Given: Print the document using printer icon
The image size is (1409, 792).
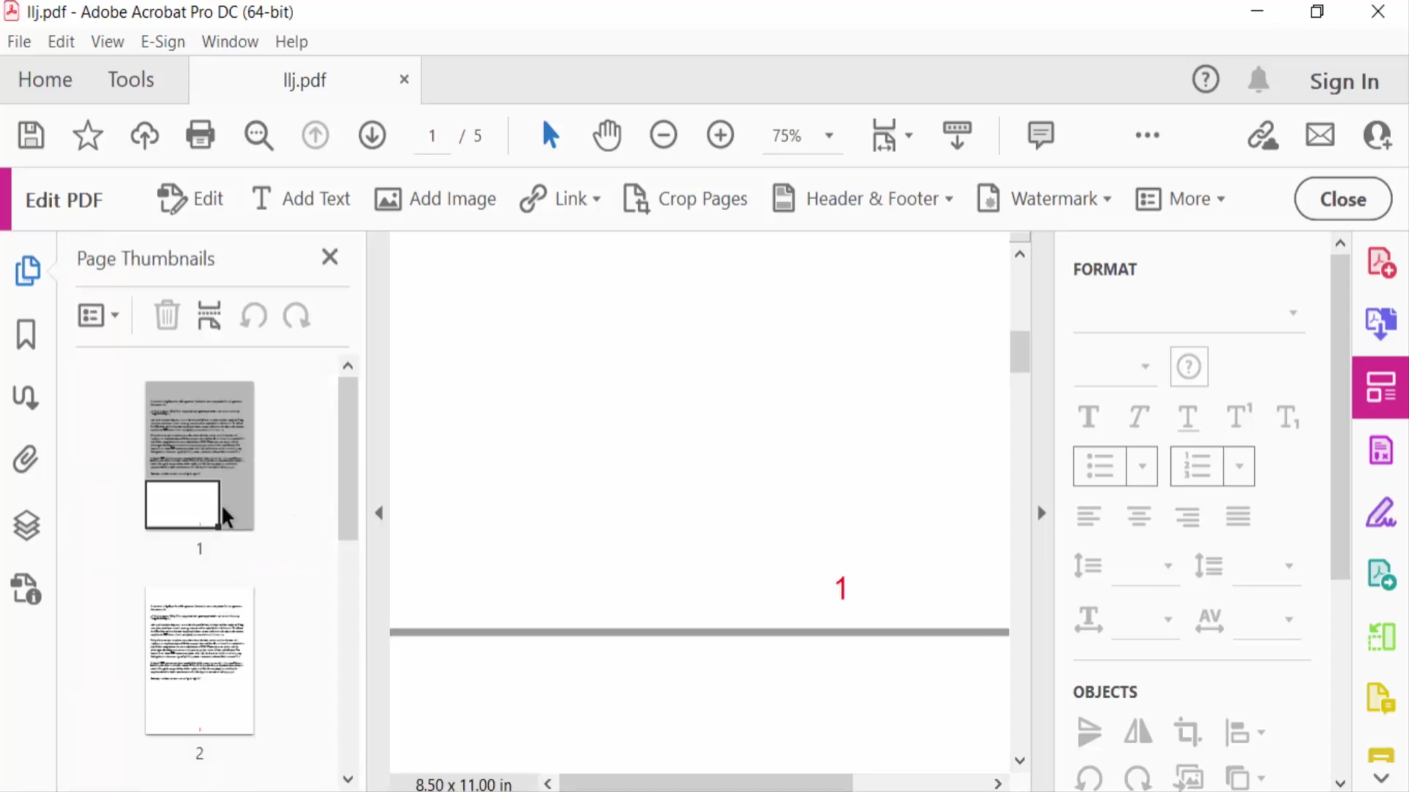Looking at the screenshot, I should [200, 135].
